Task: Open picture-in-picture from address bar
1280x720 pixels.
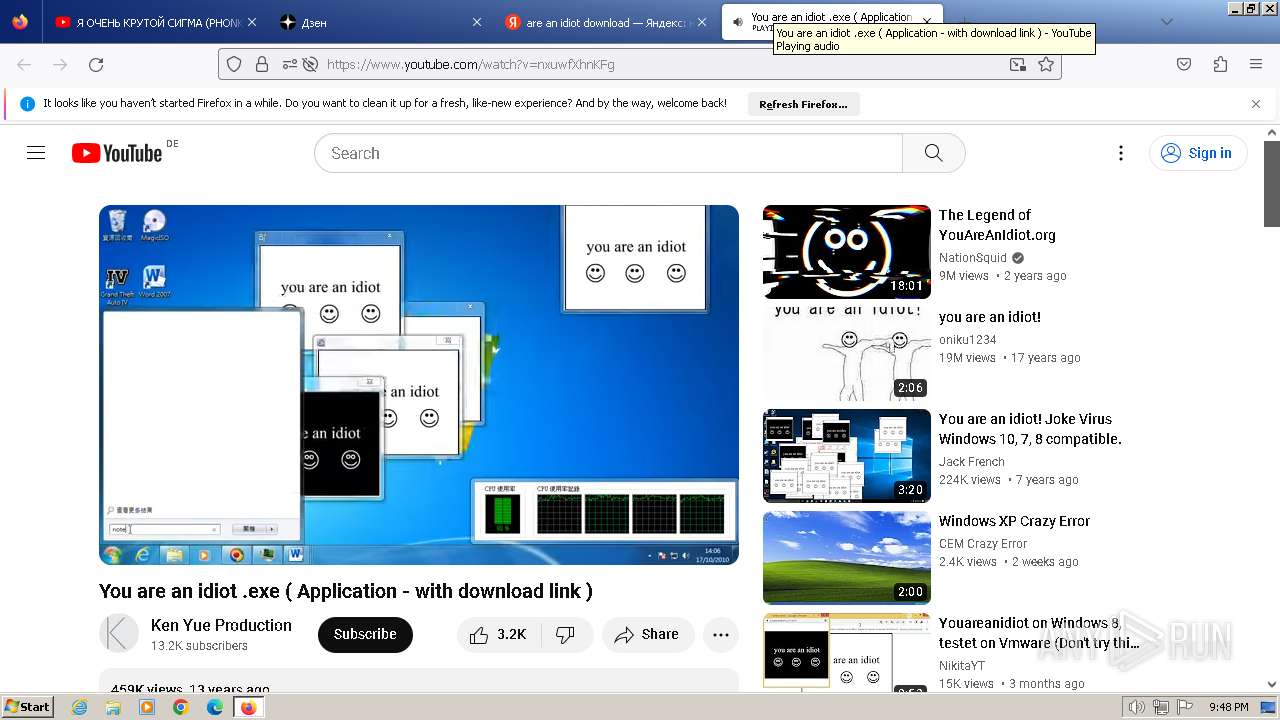Action: click(1017, 64)
